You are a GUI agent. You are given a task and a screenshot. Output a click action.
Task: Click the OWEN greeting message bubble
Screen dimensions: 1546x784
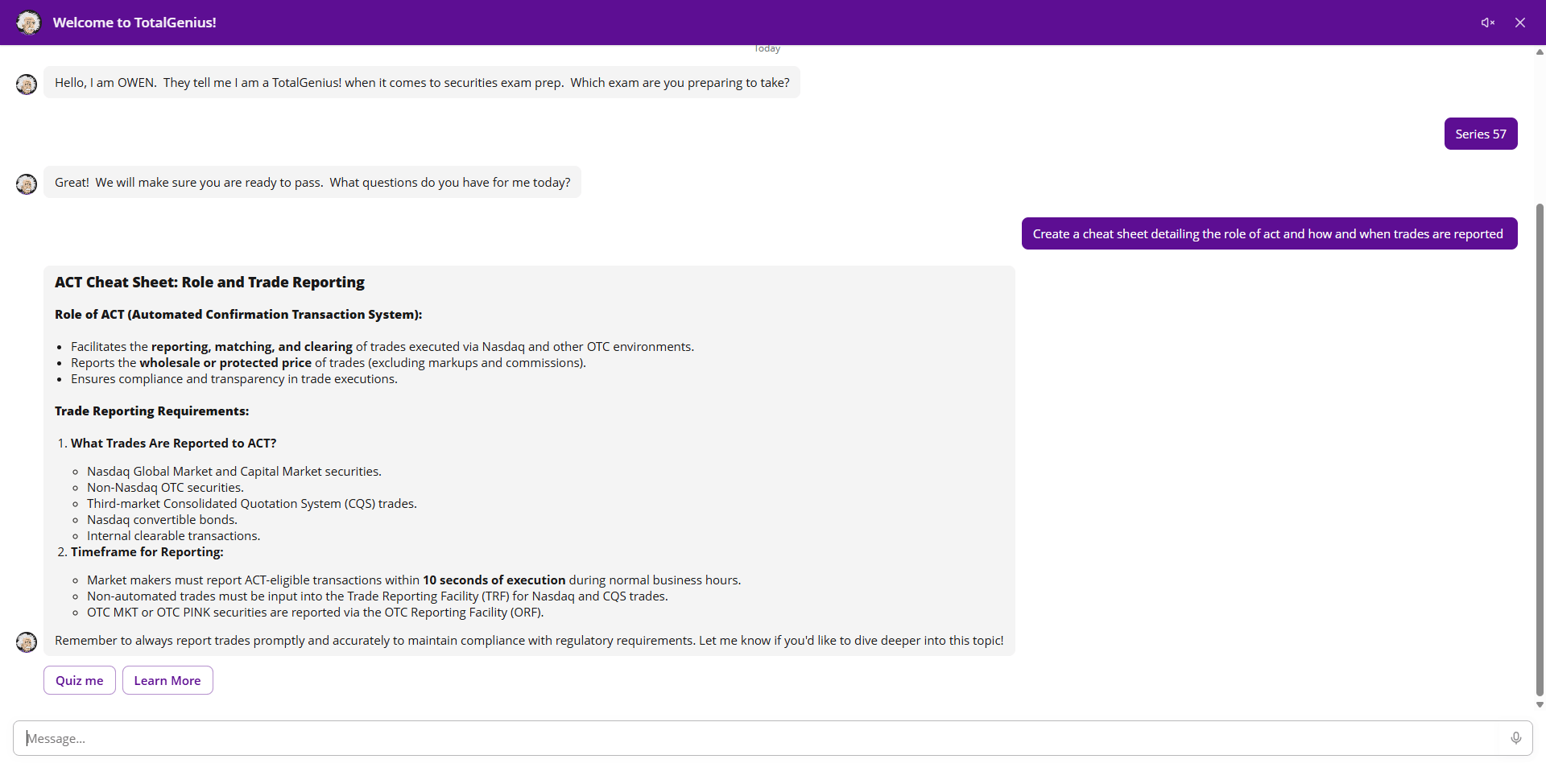(422, 83)
